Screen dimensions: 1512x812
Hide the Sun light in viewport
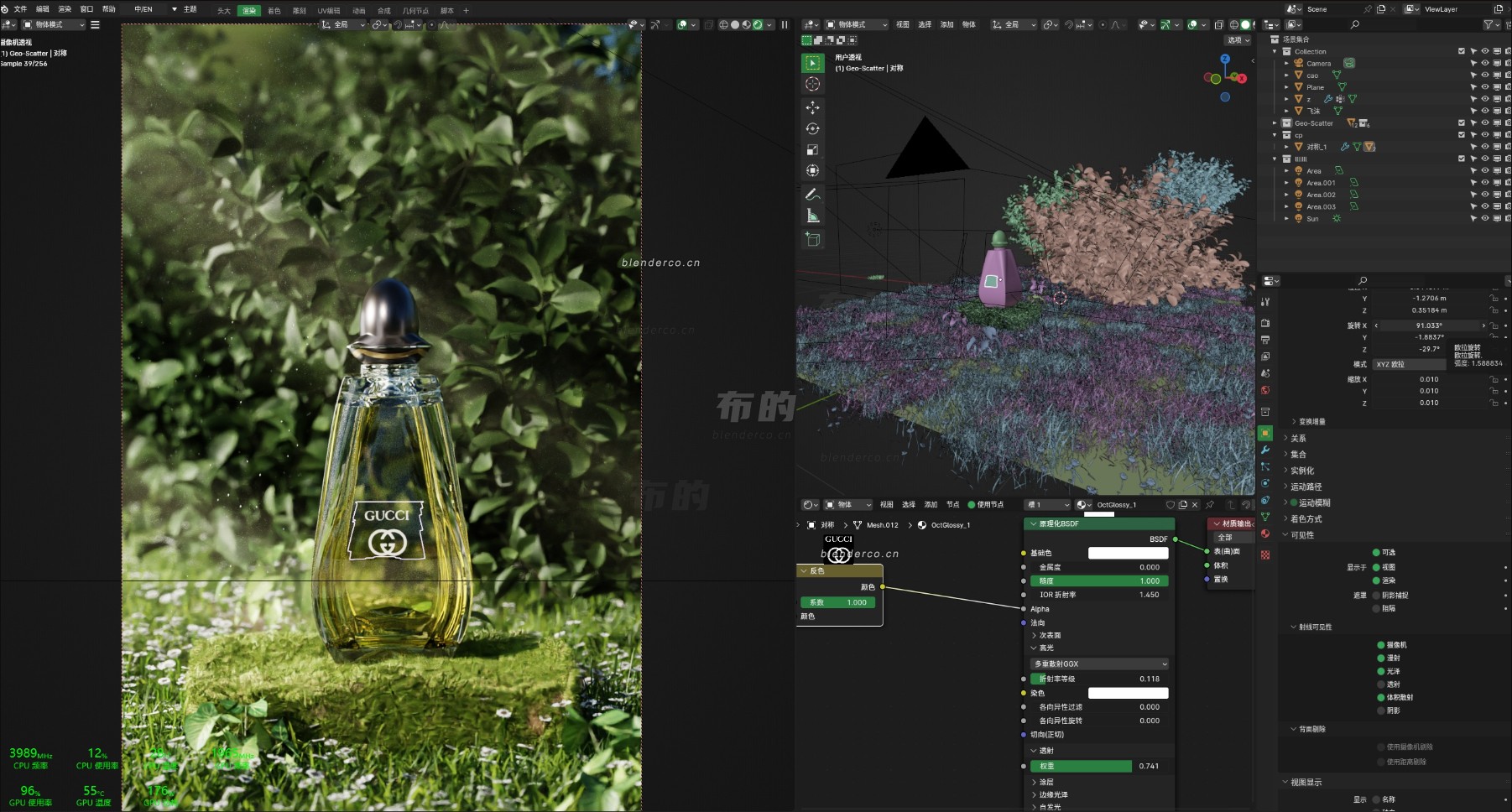(x=1485, y=219)
